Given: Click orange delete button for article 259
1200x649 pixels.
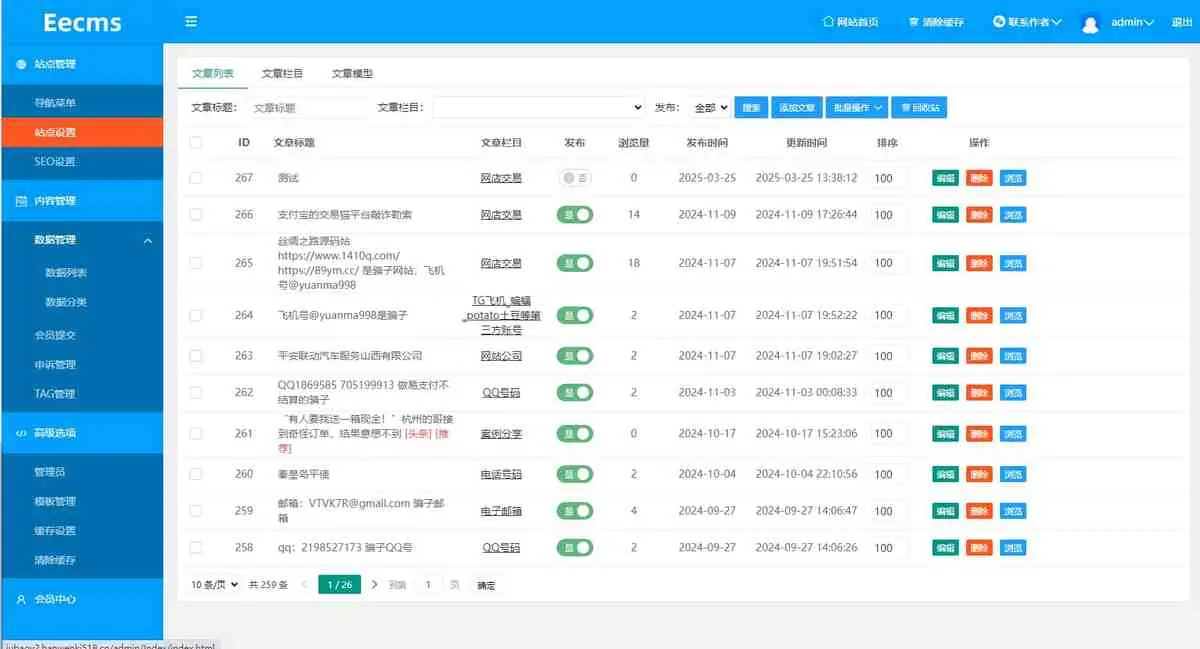Looking at the screenshot, I should pyautogui.click(x=979, y=511).
